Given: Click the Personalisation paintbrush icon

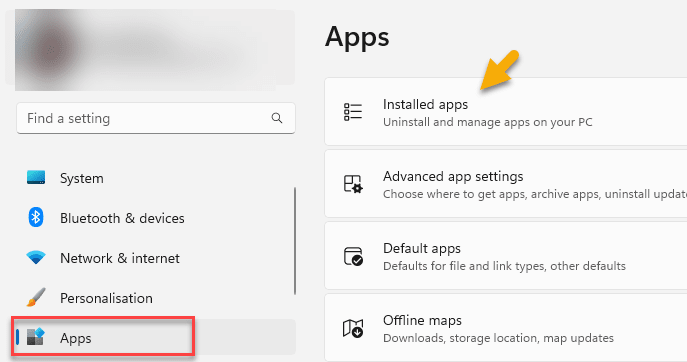Looking at the screenshot, I should pyautogui.click(x=36, y=297).
